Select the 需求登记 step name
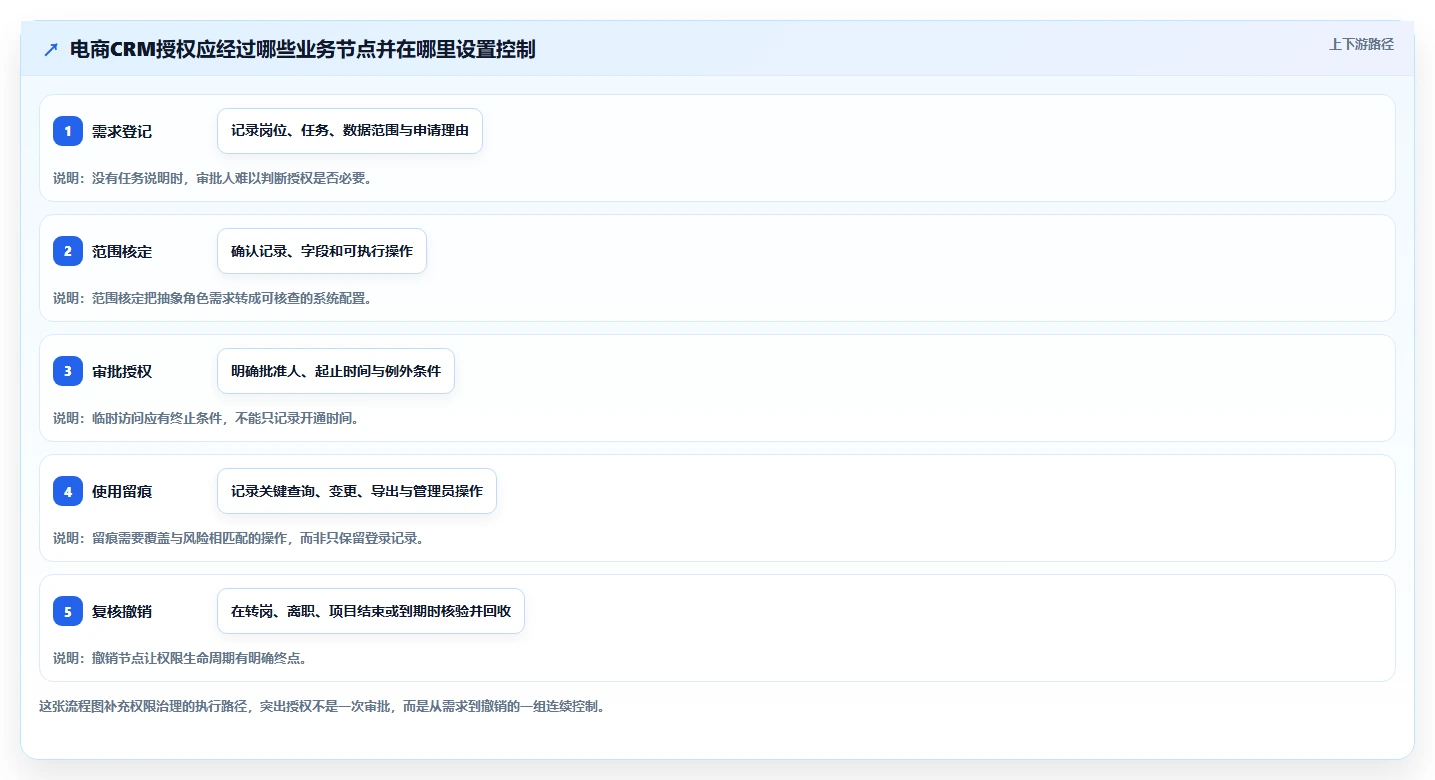Image resolution: width=1435 pixels, height=780 pixels. point(122,131)
